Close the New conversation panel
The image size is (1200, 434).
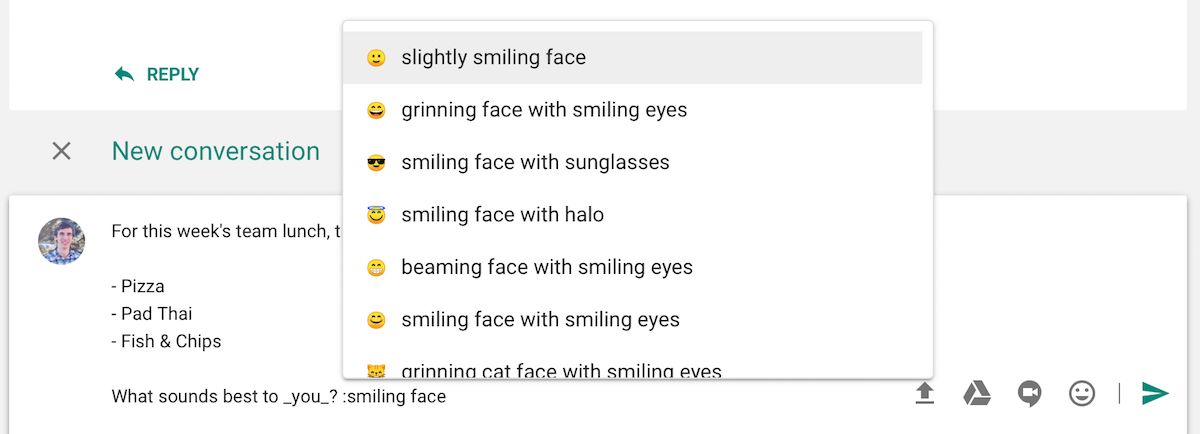pyautogui.click(x=61, y=151)
